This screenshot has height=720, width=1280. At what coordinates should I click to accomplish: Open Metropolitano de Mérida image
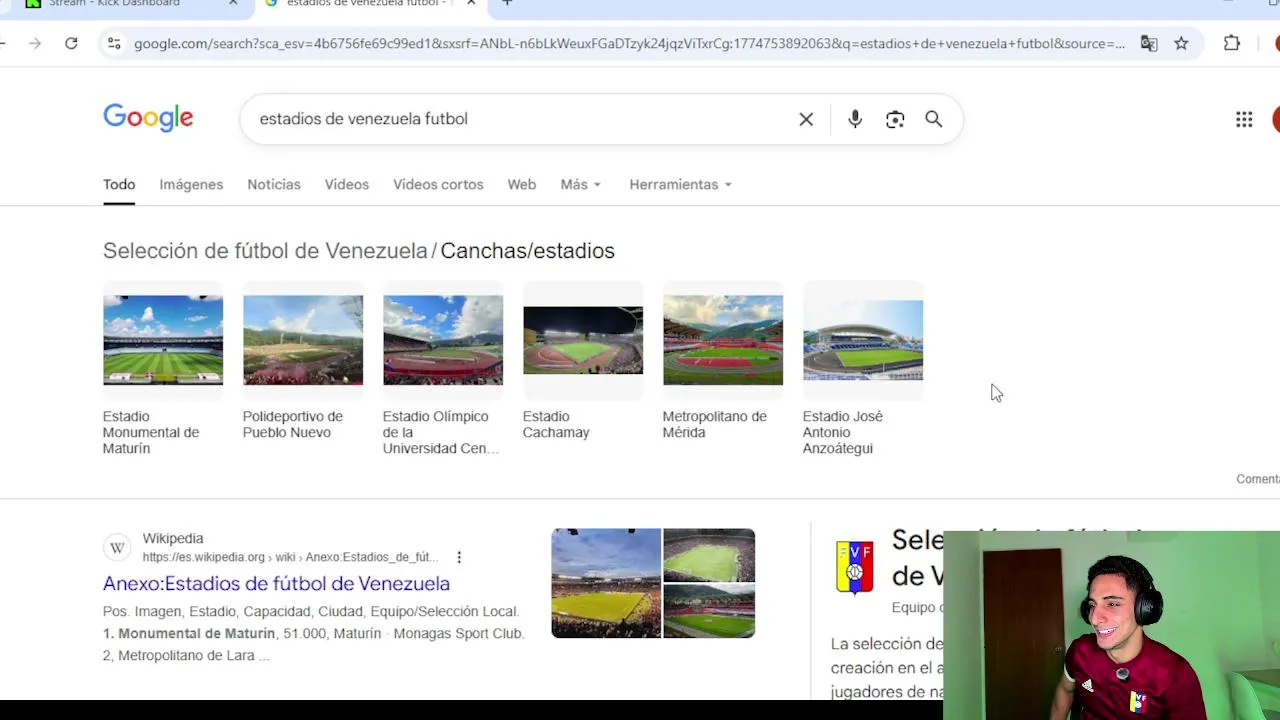click(723, 340)
